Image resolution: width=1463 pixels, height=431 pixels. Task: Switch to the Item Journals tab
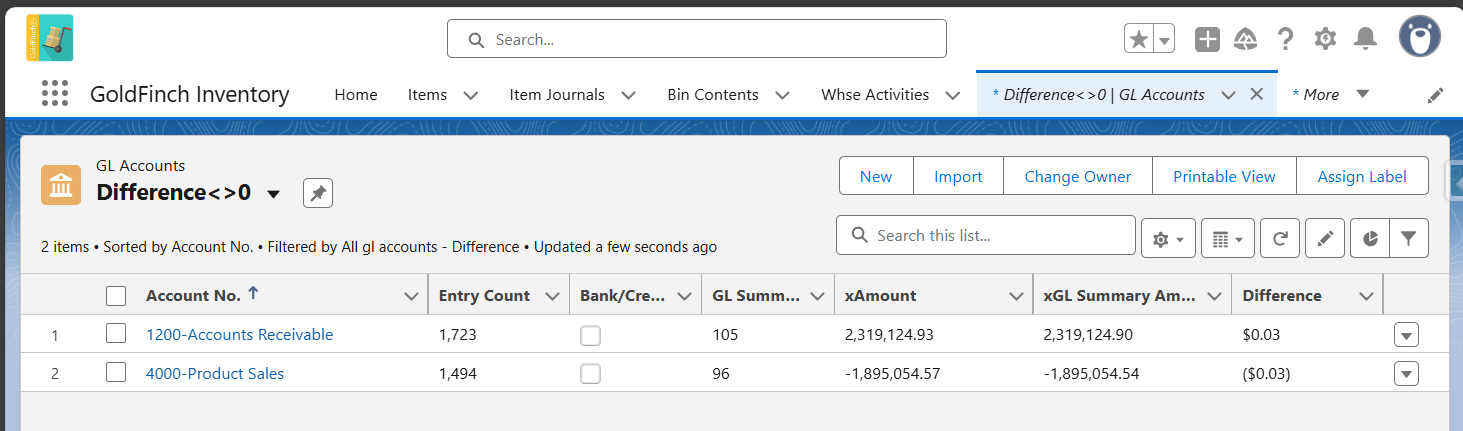pos(557,95)
